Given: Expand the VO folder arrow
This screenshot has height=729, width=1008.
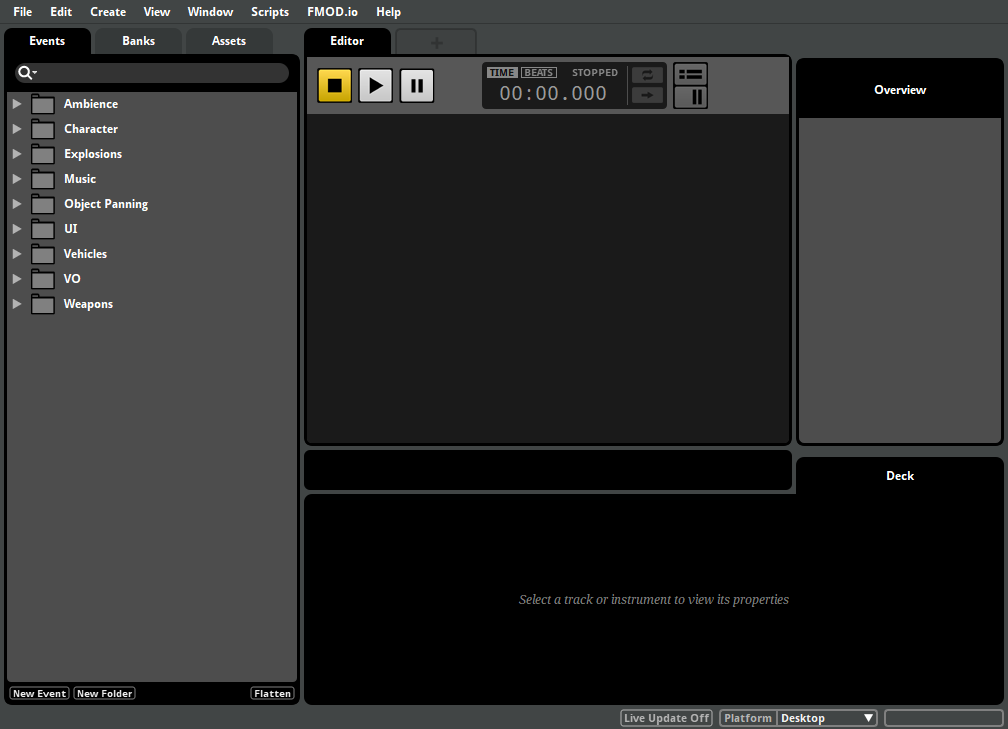Looking at the screenshot, I should pos(17,278).
